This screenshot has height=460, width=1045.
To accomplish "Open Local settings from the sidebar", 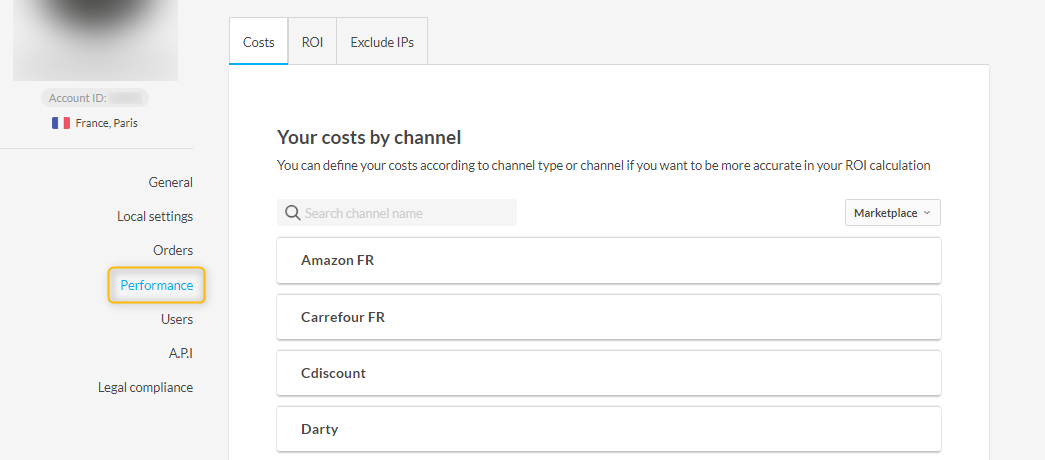I will point(155,216).
